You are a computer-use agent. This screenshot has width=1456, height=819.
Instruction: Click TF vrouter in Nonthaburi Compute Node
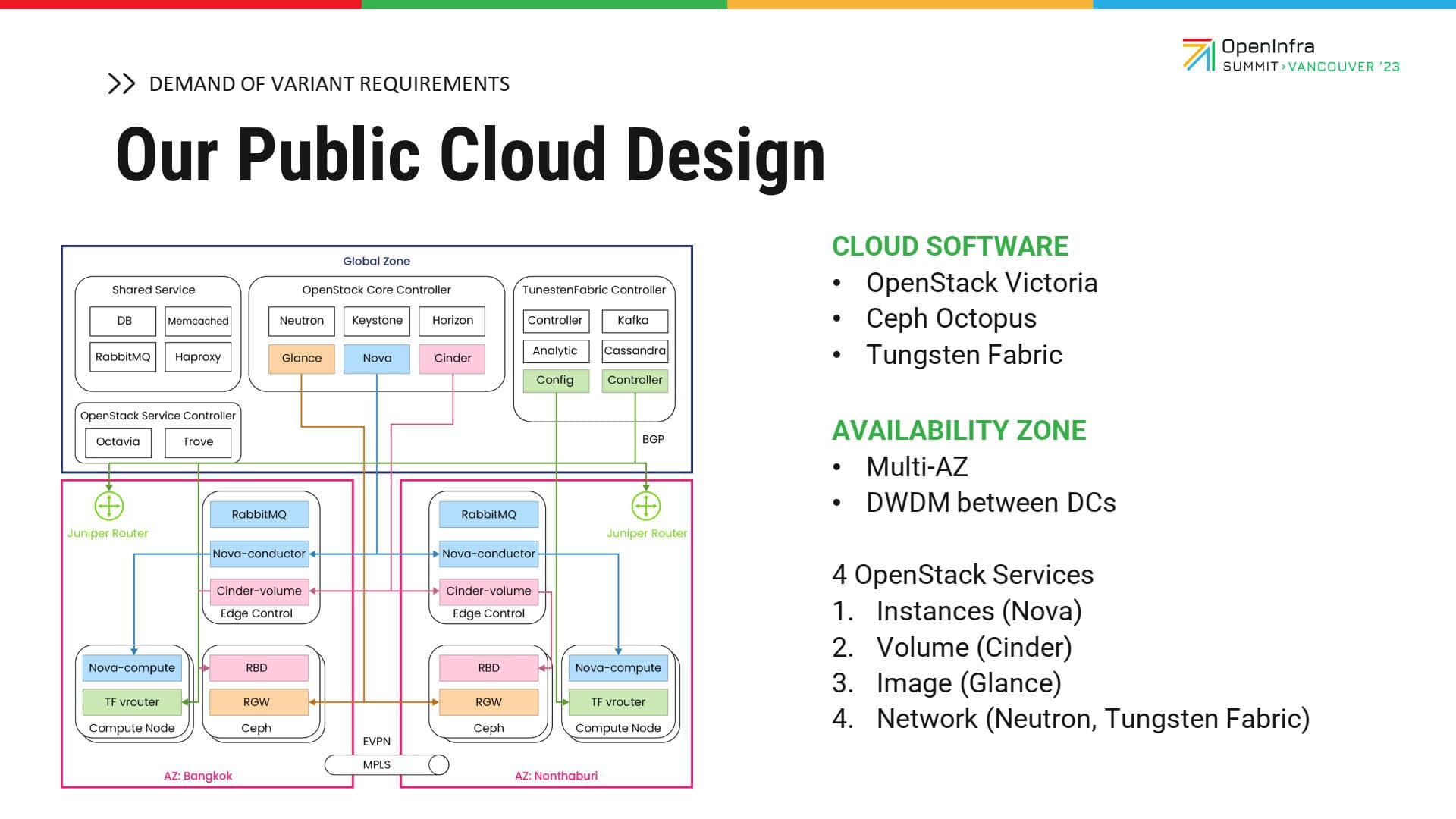(618, 702)
